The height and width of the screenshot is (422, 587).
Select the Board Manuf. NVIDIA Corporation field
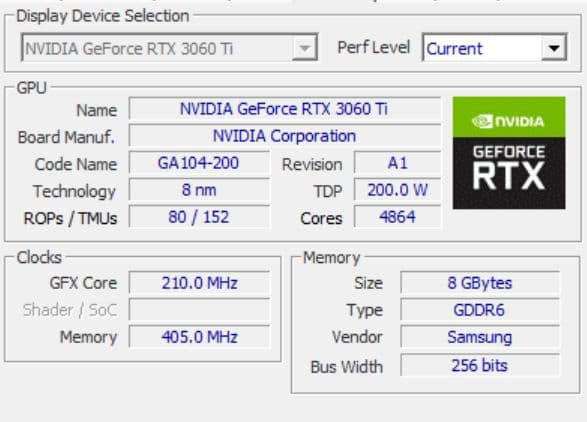tap(285, 136)
